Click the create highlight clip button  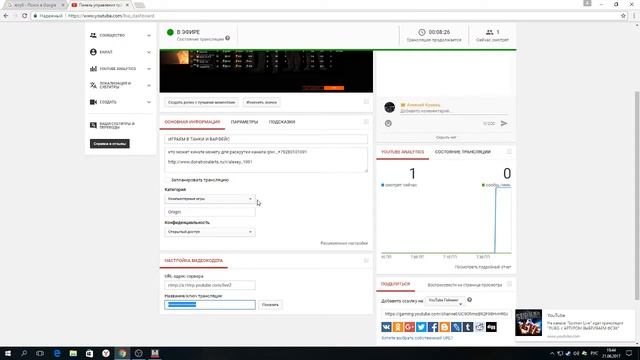202,102
